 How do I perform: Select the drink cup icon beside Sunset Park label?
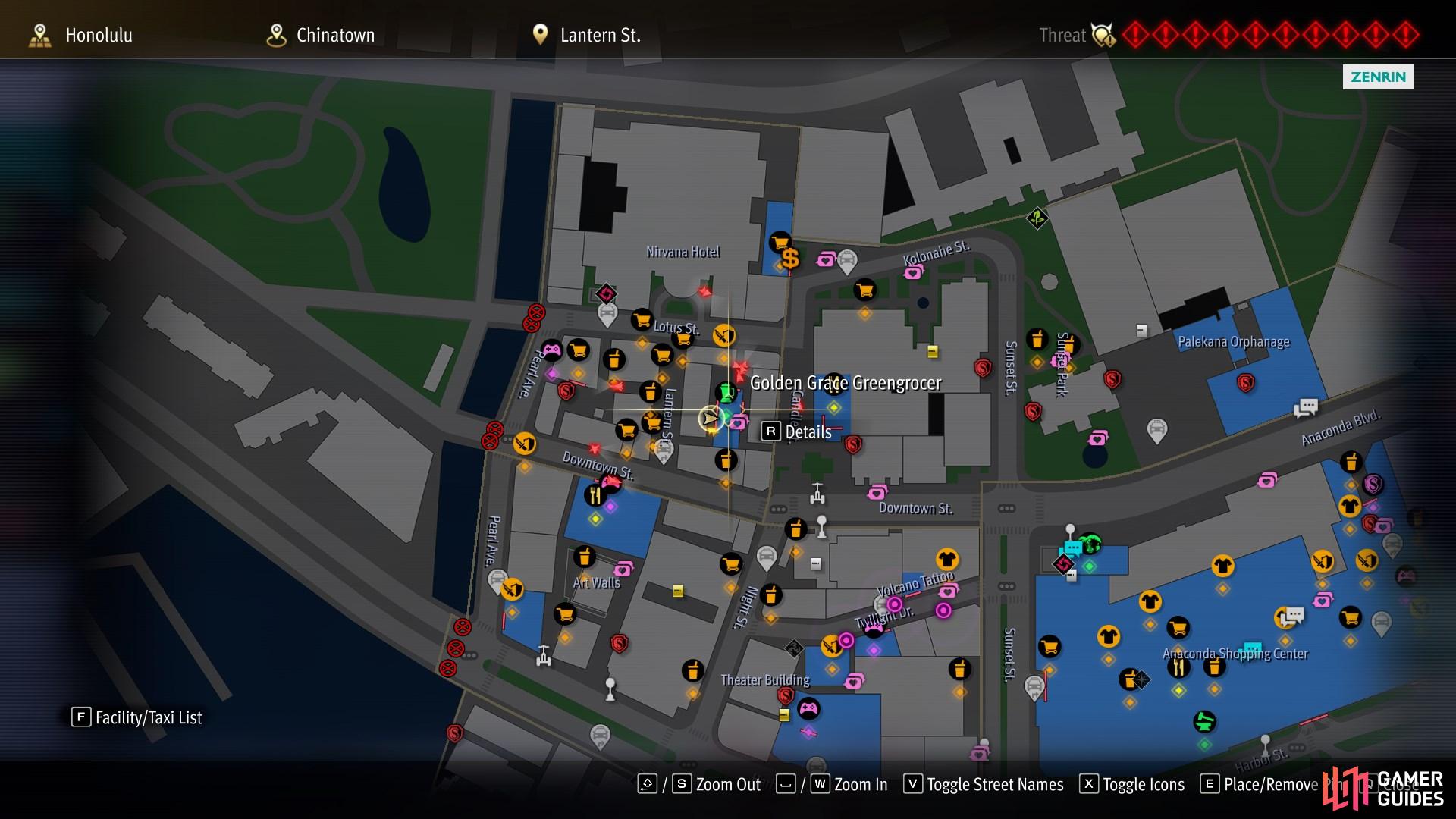point(1037,339)
